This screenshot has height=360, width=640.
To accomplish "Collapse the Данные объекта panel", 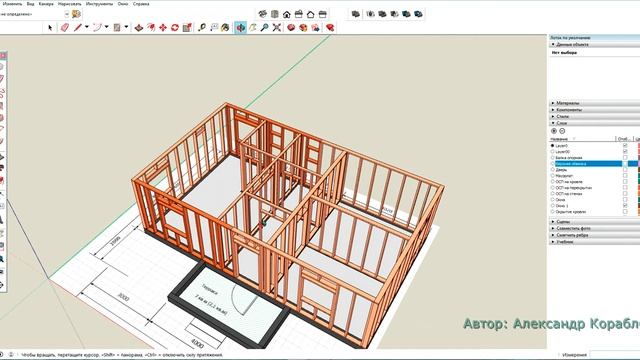I will click(x=594, y=44).
